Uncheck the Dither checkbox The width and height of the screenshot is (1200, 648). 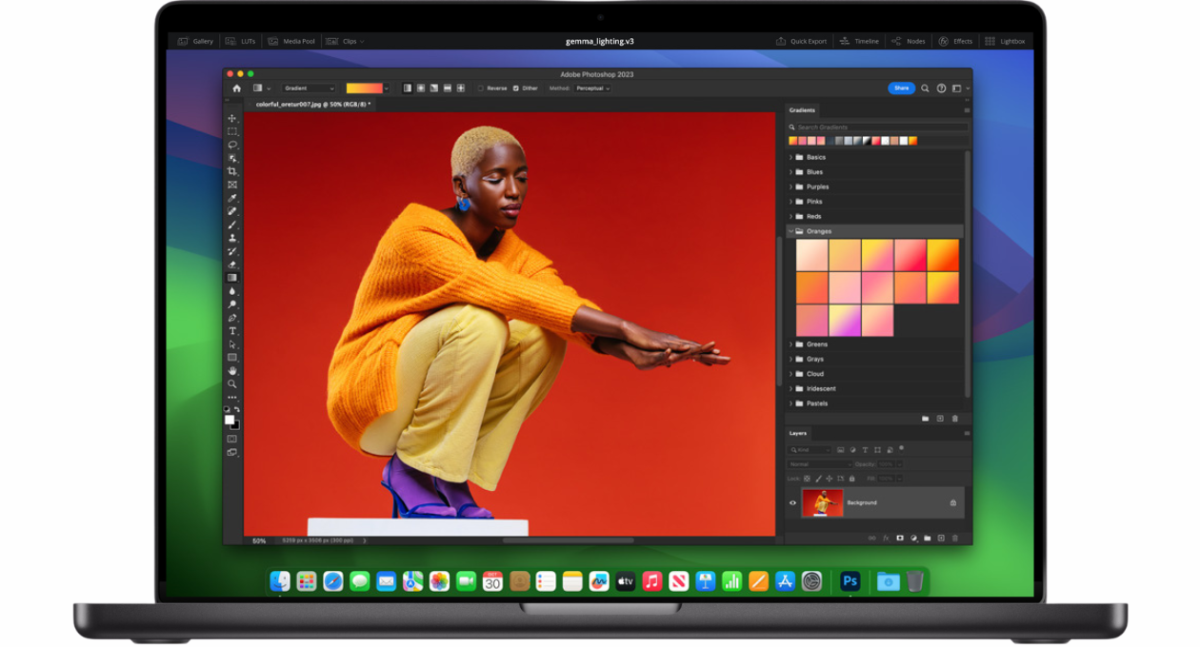coord(516,88)
